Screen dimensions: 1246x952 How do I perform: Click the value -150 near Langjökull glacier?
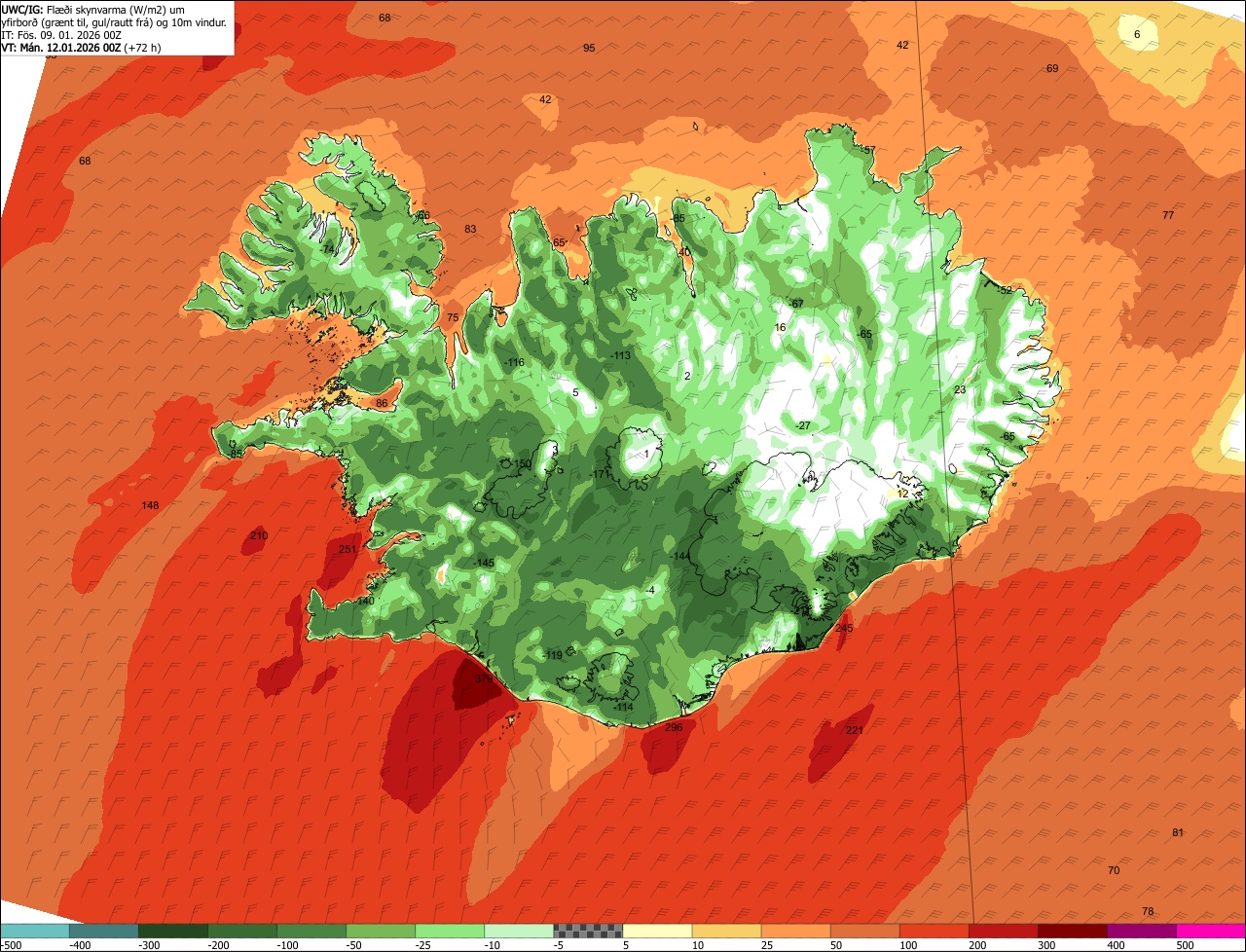pos(522,463)
